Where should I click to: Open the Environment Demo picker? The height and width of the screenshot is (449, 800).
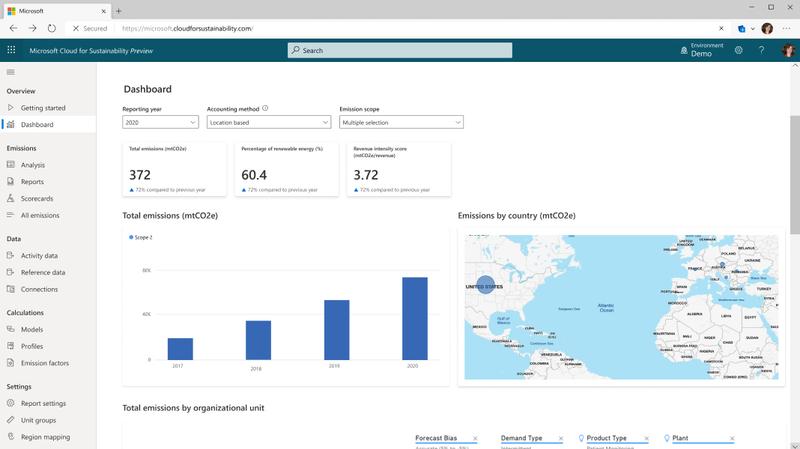(x=700, y=50)
